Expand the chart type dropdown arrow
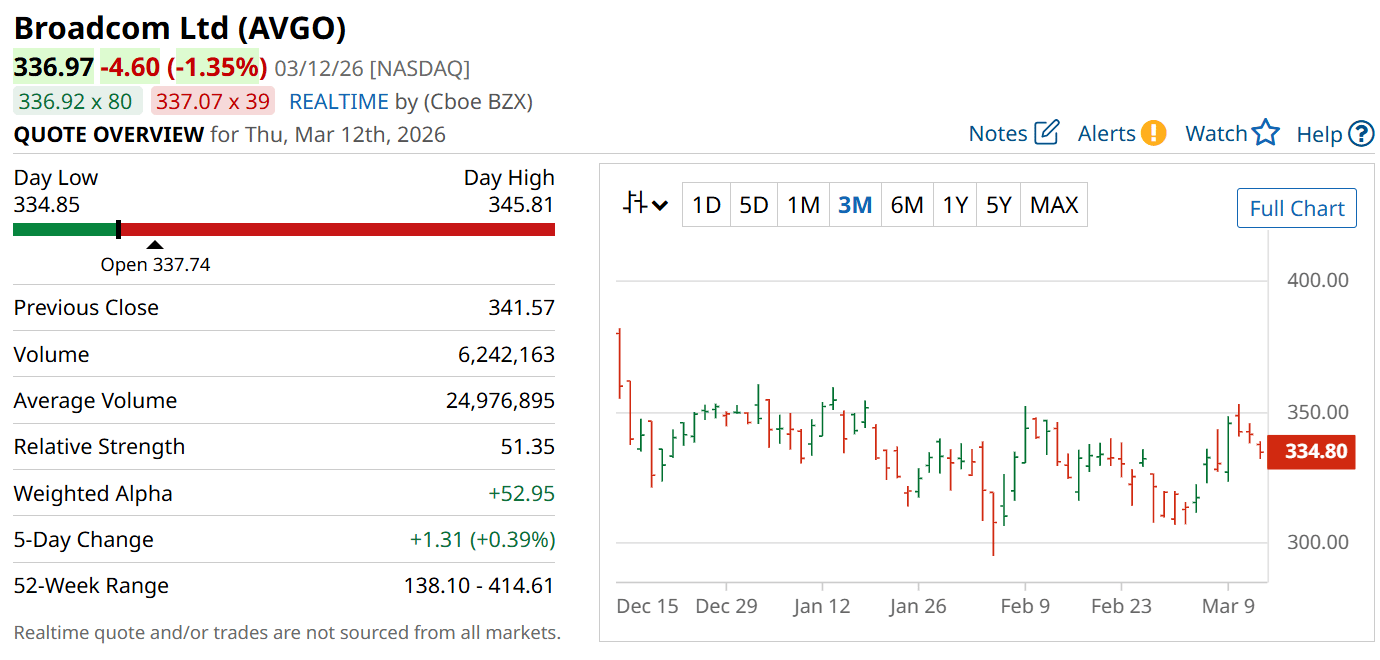 [x=660, y=206]
